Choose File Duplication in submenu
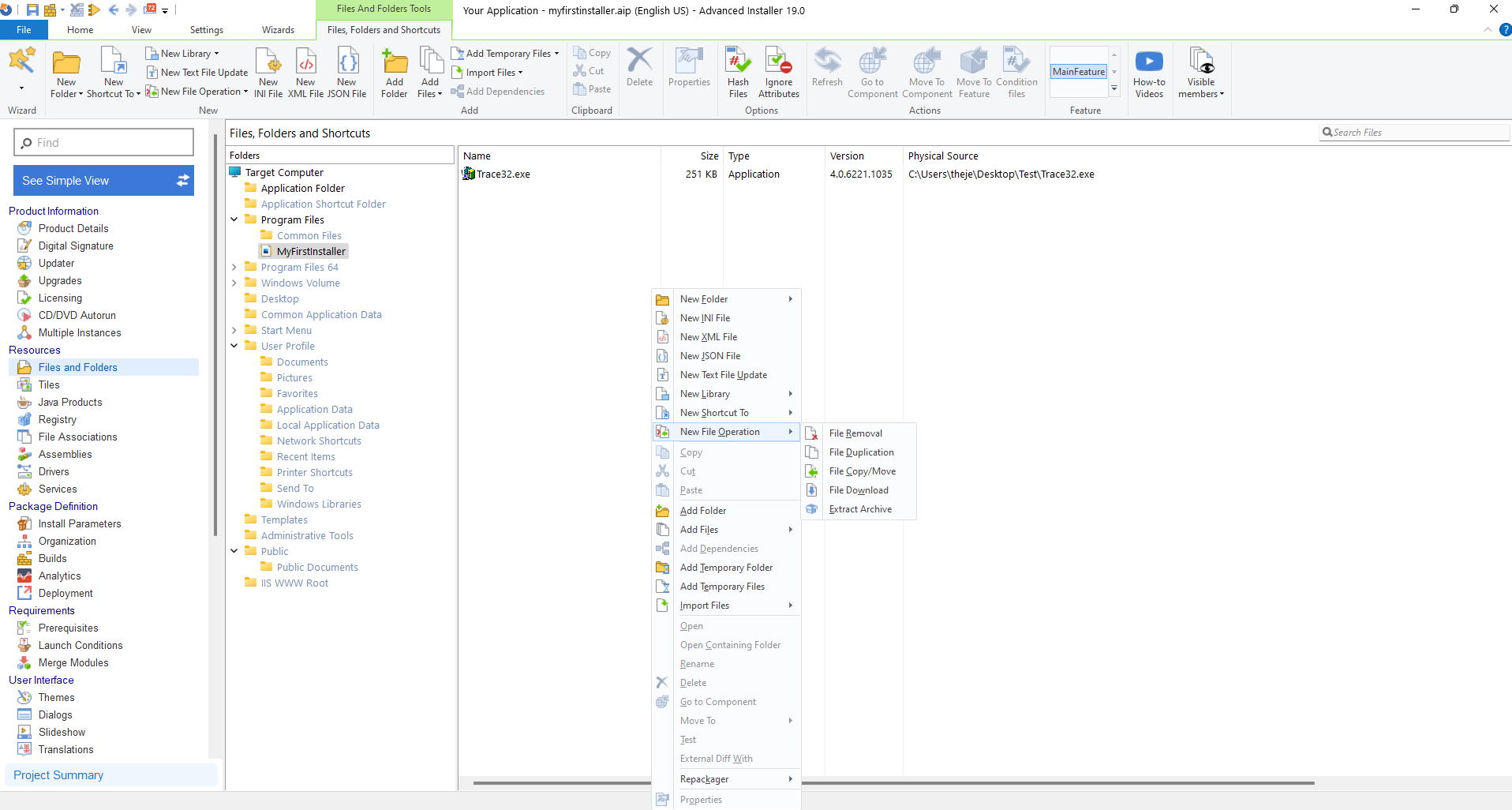The height and width of the screenshot is (810, 1512). tap(860, 452)
